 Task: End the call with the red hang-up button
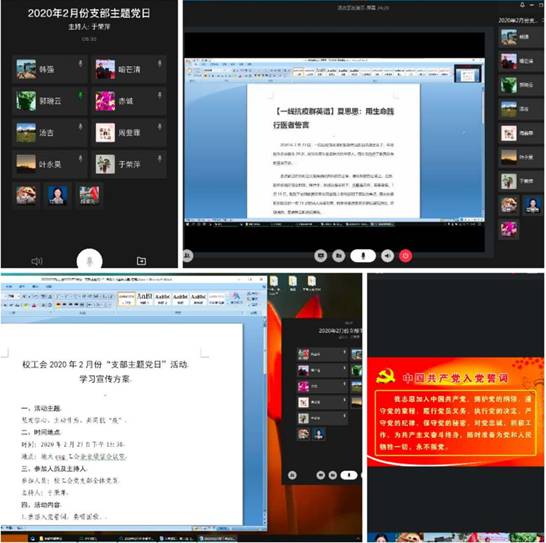coord(406,256)
